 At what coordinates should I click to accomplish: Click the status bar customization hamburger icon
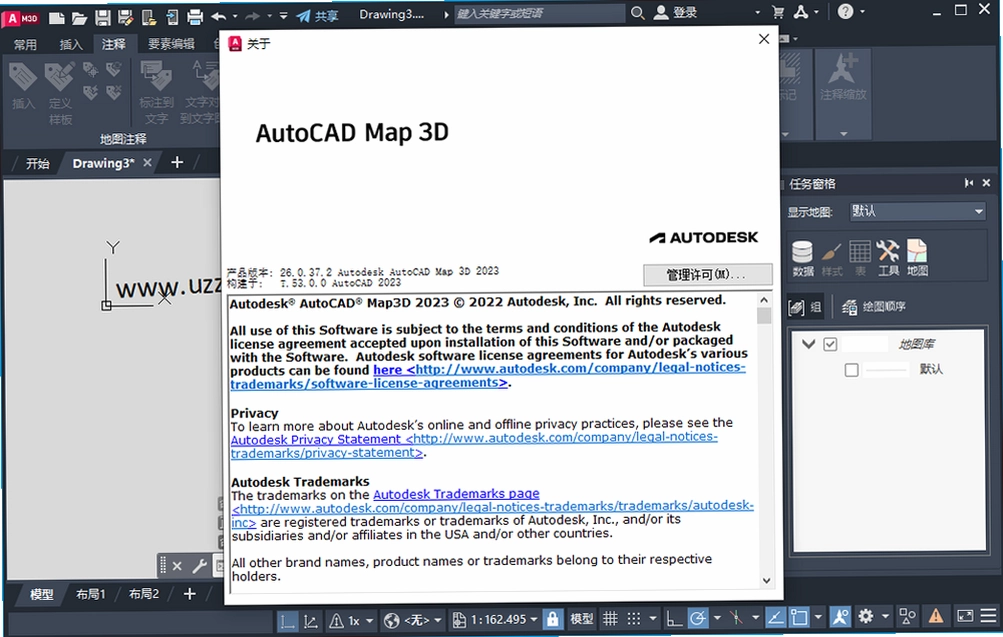pyautogui.click(x=989, y=616)
